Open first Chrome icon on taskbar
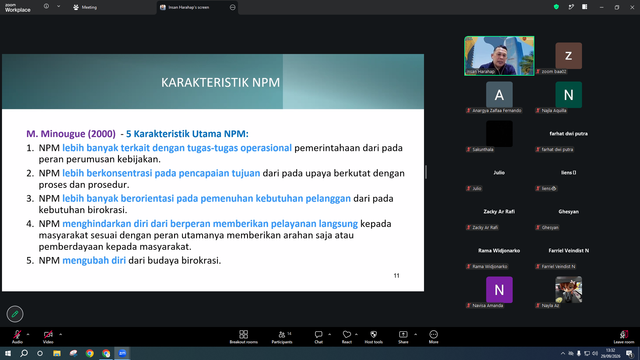This screenshot has width=640, height=360. point(89,353)
